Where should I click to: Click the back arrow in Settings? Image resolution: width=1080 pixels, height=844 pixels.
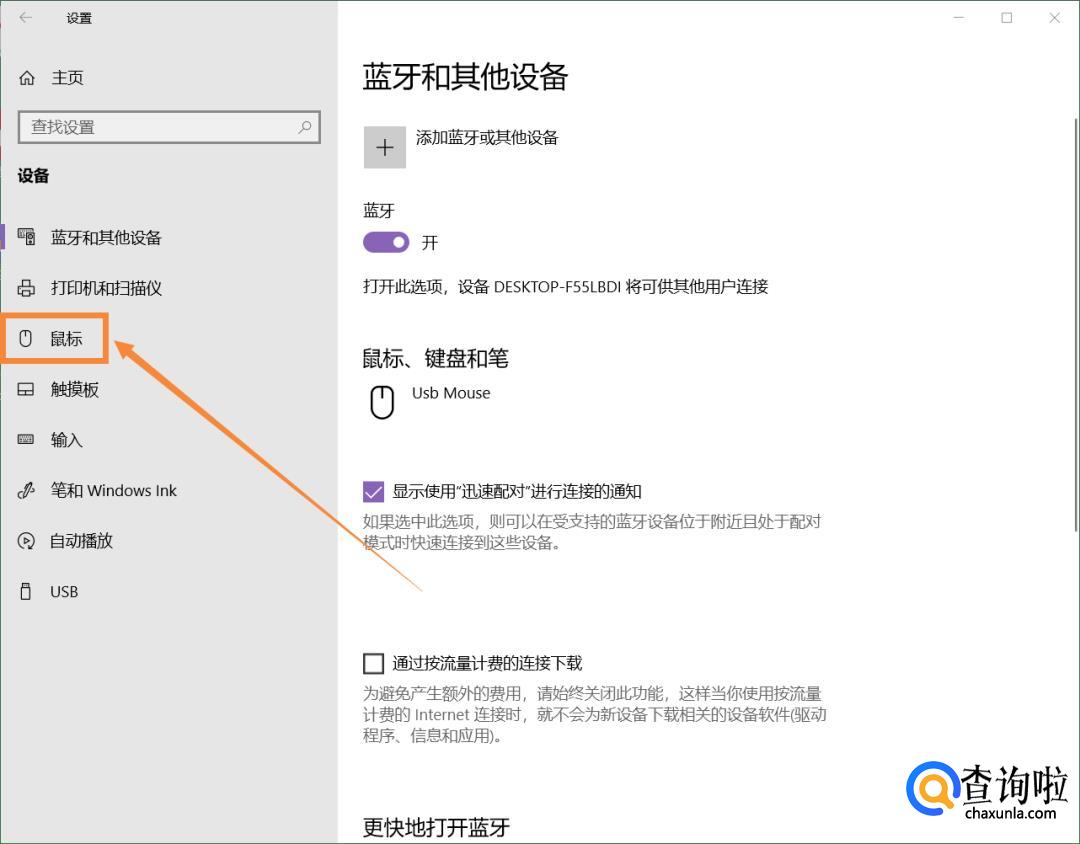pos(26,18)
